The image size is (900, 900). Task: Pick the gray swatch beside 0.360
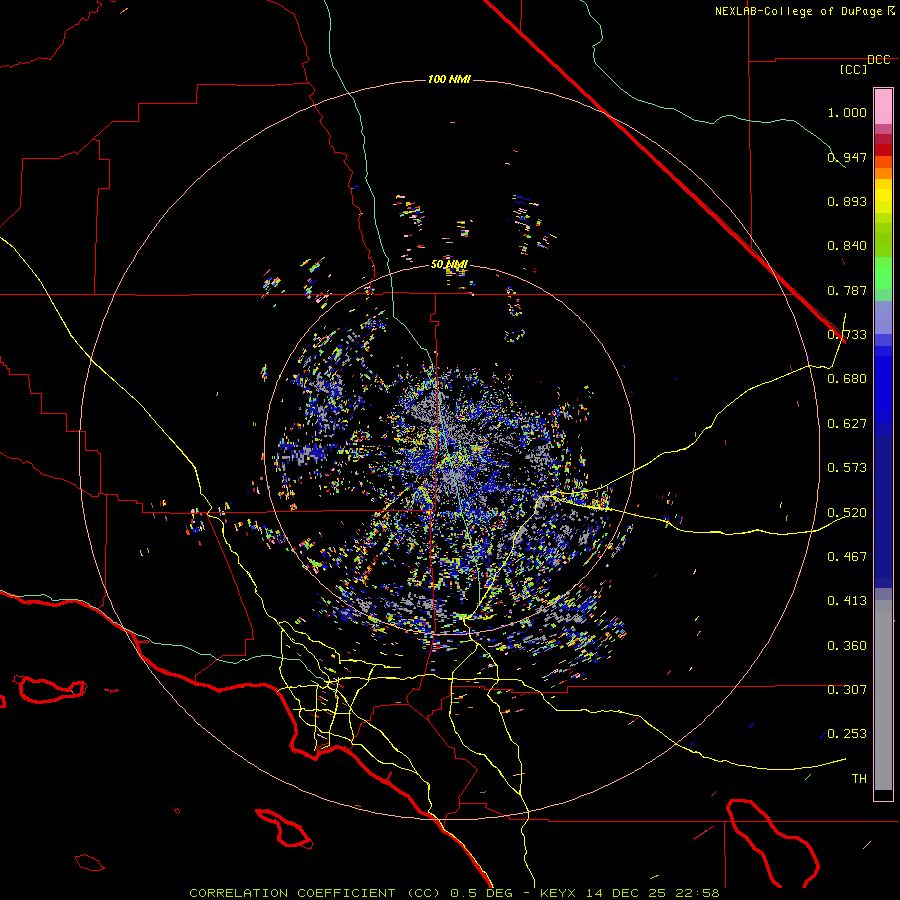tap(883, 695)
